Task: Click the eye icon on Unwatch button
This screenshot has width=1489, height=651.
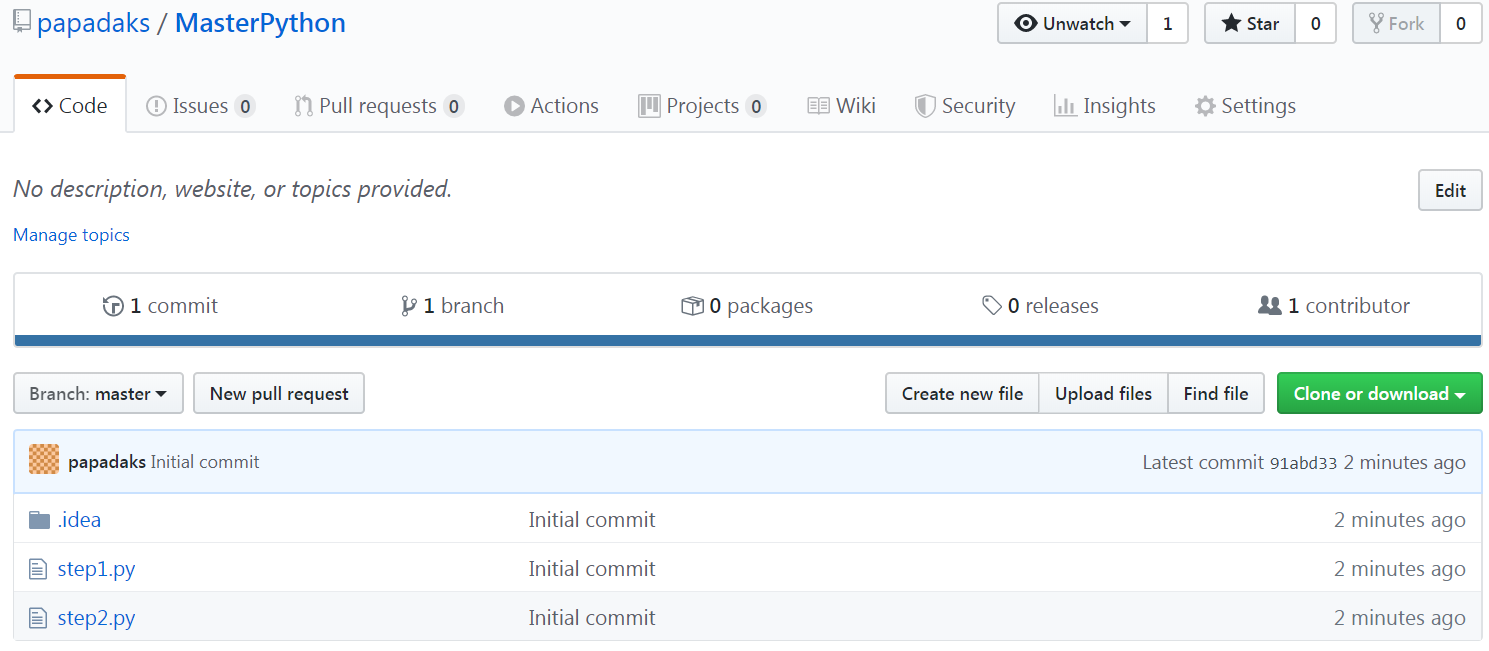Action: pyautogui.click(x=1025, y=23)
